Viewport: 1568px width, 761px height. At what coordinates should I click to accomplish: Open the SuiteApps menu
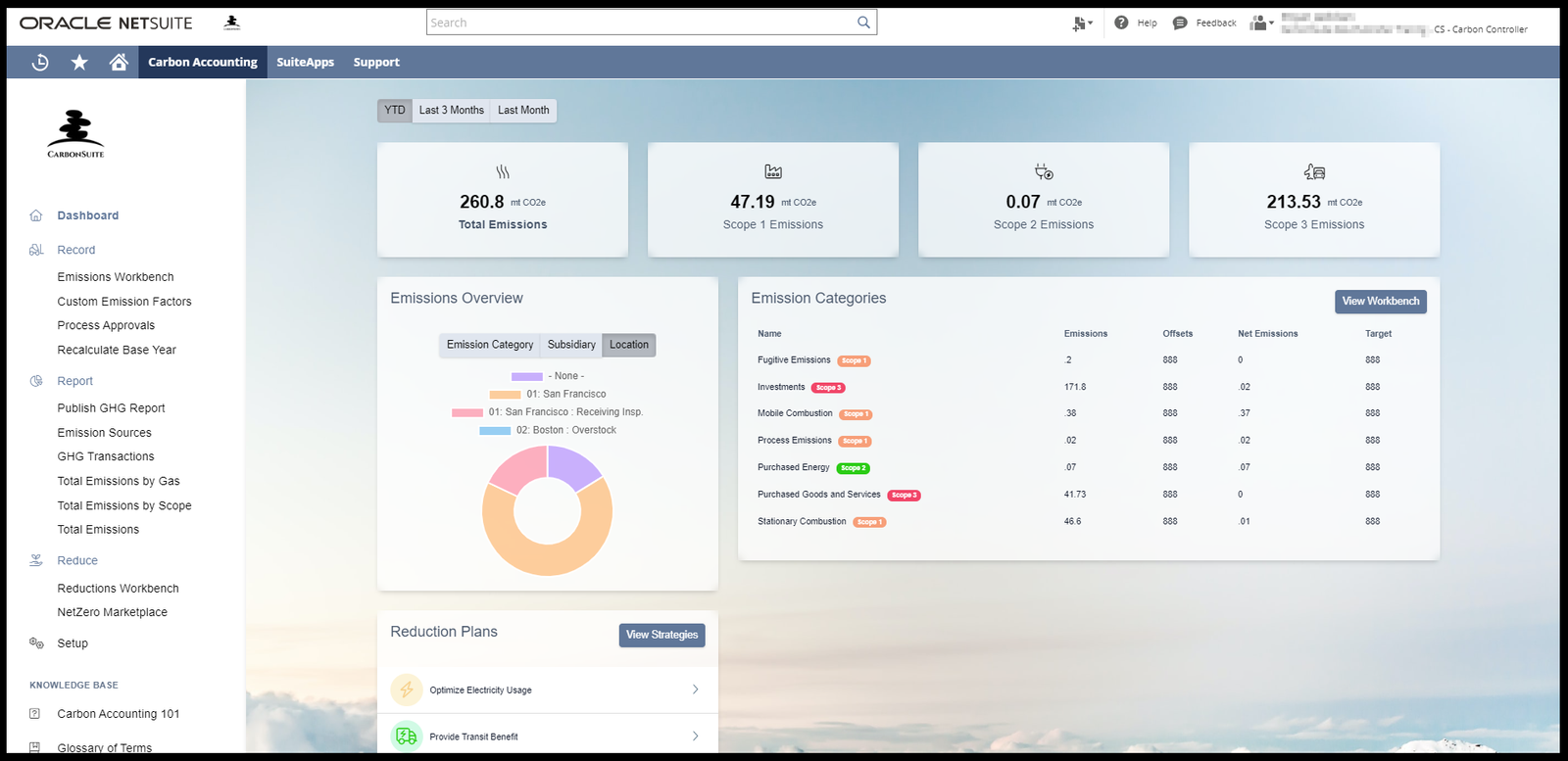point(305,63)
